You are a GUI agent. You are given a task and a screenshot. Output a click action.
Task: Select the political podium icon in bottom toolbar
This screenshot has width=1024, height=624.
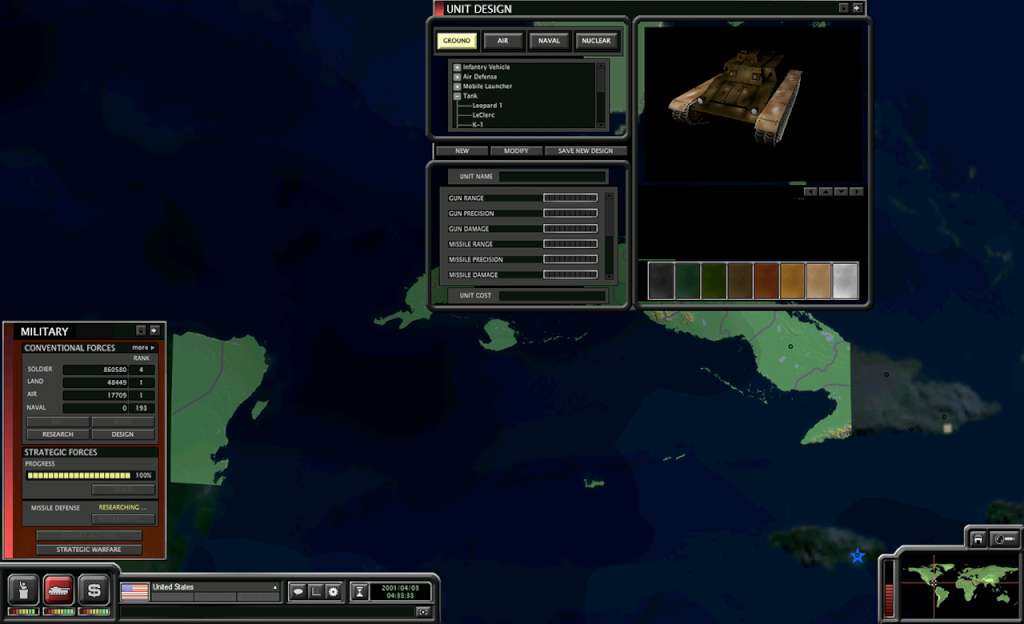[24, 589]
